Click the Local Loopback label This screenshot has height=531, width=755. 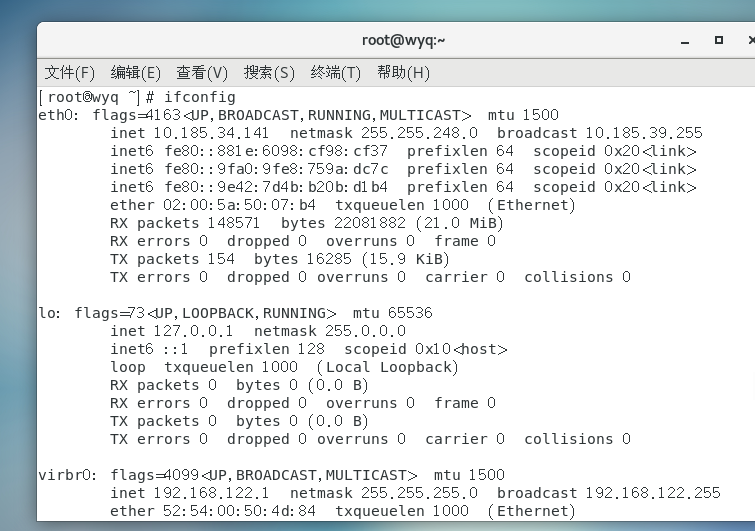click(x=388, y=367)
